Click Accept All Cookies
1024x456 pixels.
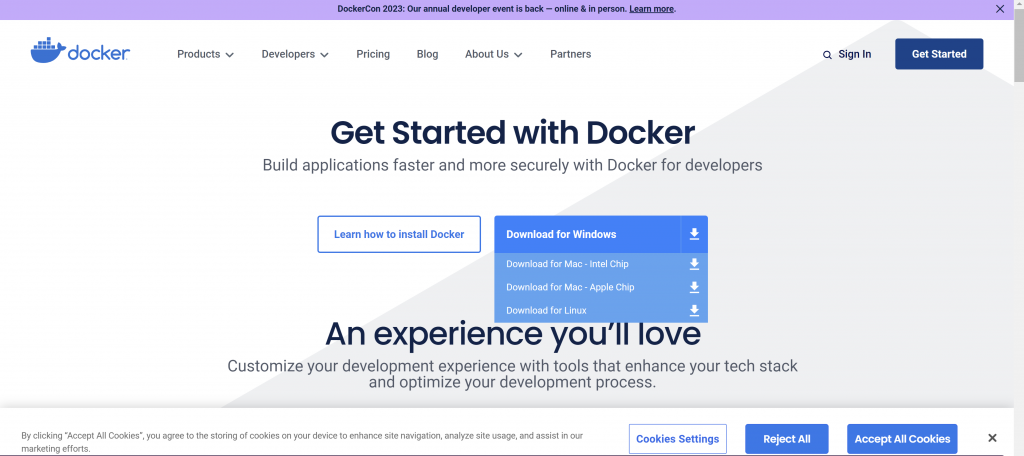(x=902, y=439)
